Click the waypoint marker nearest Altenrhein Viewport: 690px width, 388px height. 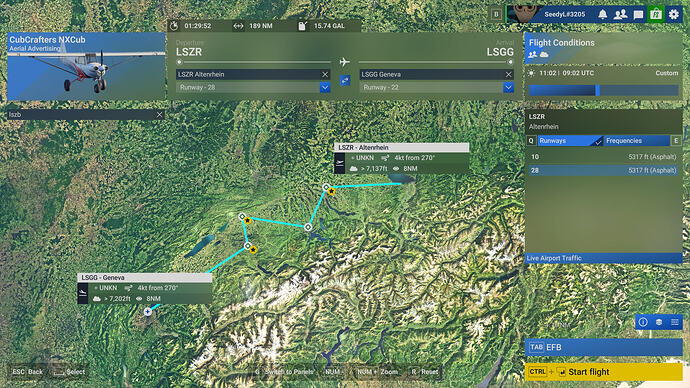[x=326, y=187]
